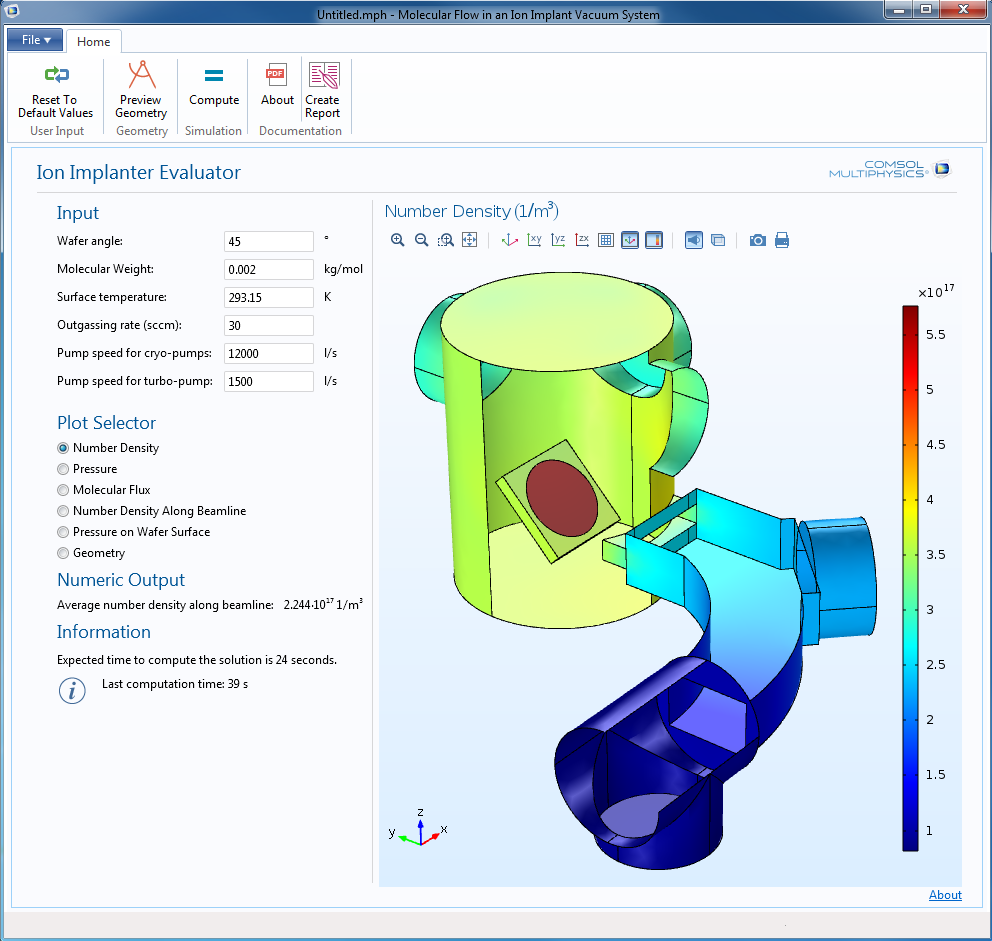This screenshot has width=992, height=941.
Task: Click the color legend bar
Action: click(x=910, y=578)
